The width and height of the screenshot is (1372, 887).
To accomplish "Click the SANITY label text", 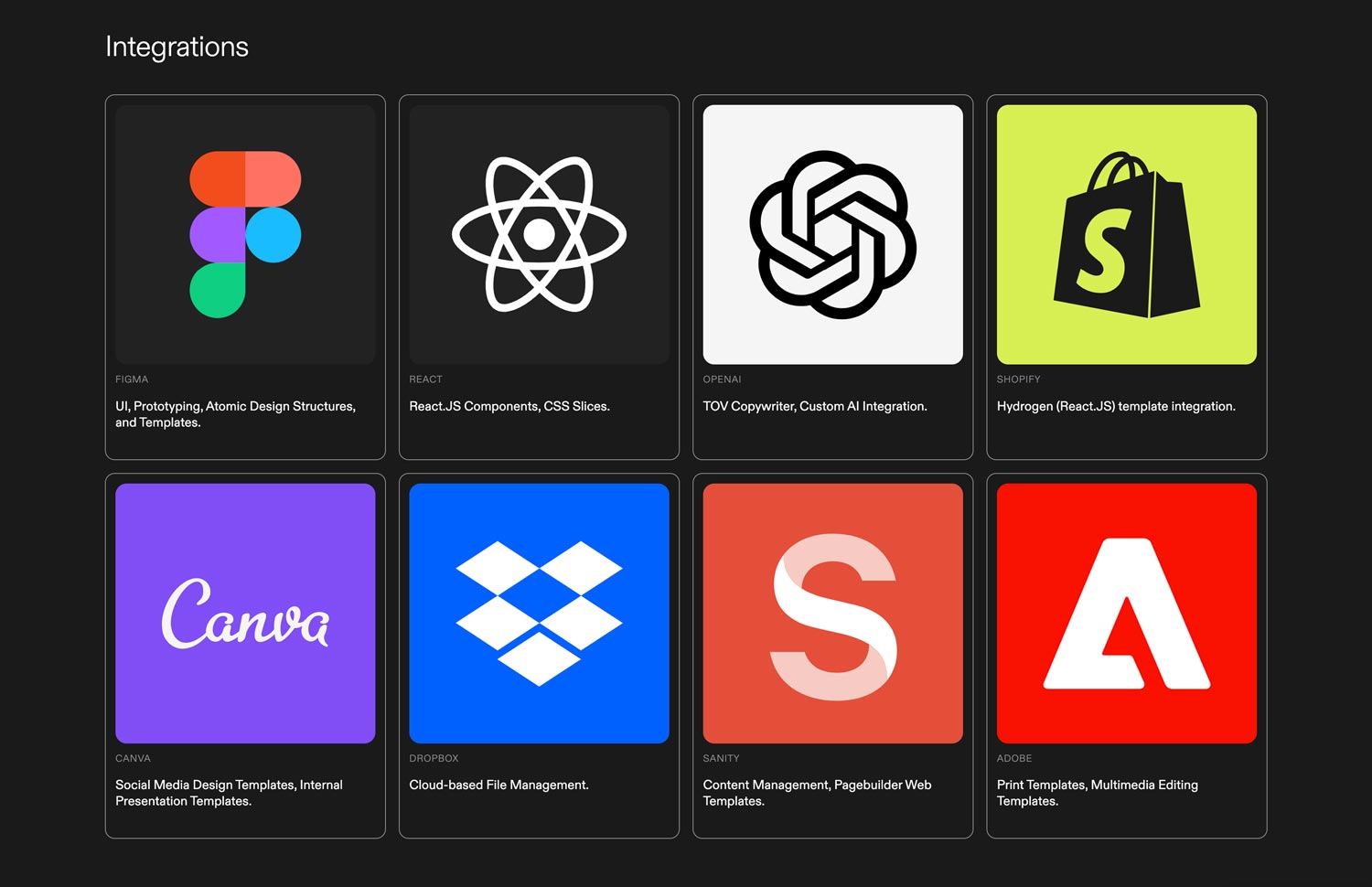I will coord(721,758).
